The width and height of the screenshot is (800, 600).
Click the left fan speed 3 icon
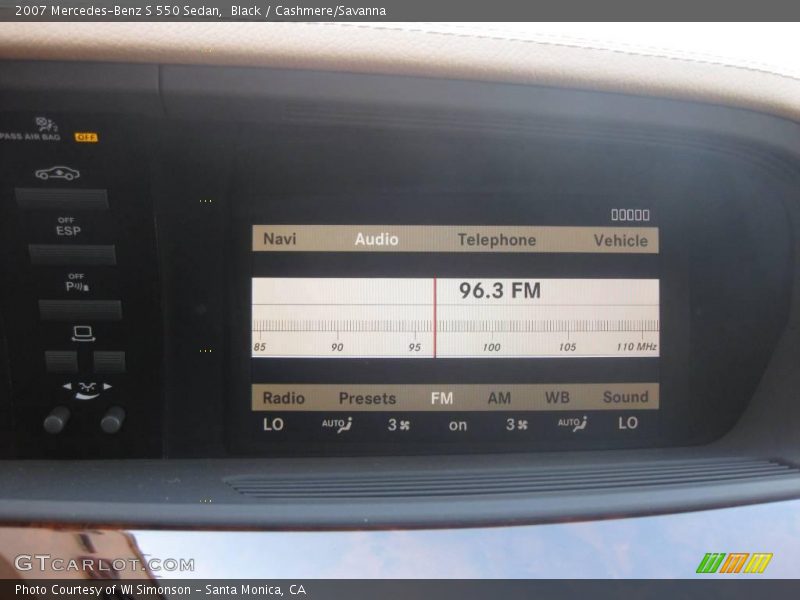tap(399, 424)
